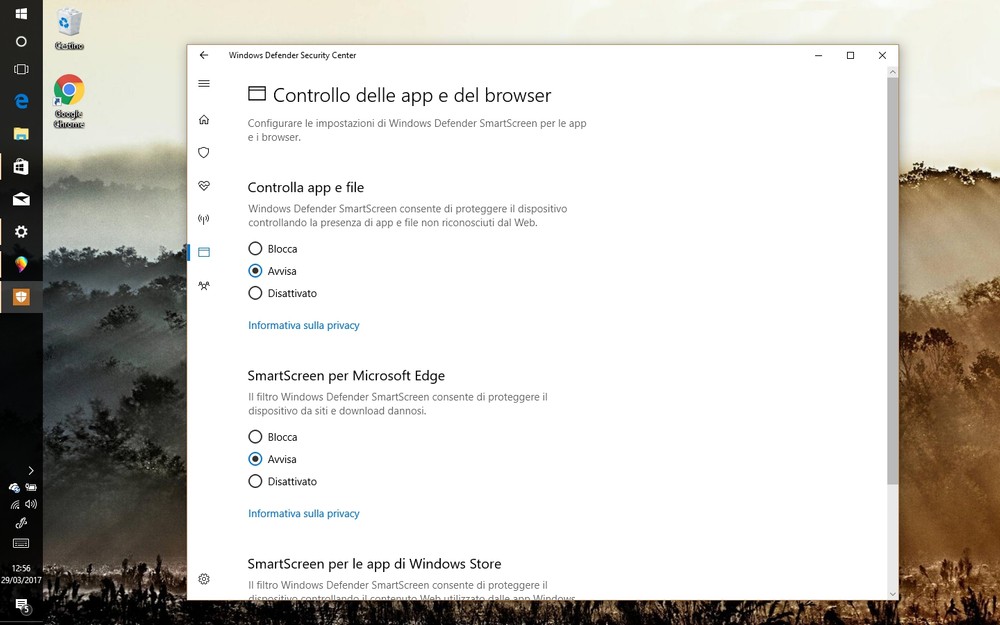Screen dimensions: 1000x625
Task: Check battery status in the system tray
Action: click(31, 487)
